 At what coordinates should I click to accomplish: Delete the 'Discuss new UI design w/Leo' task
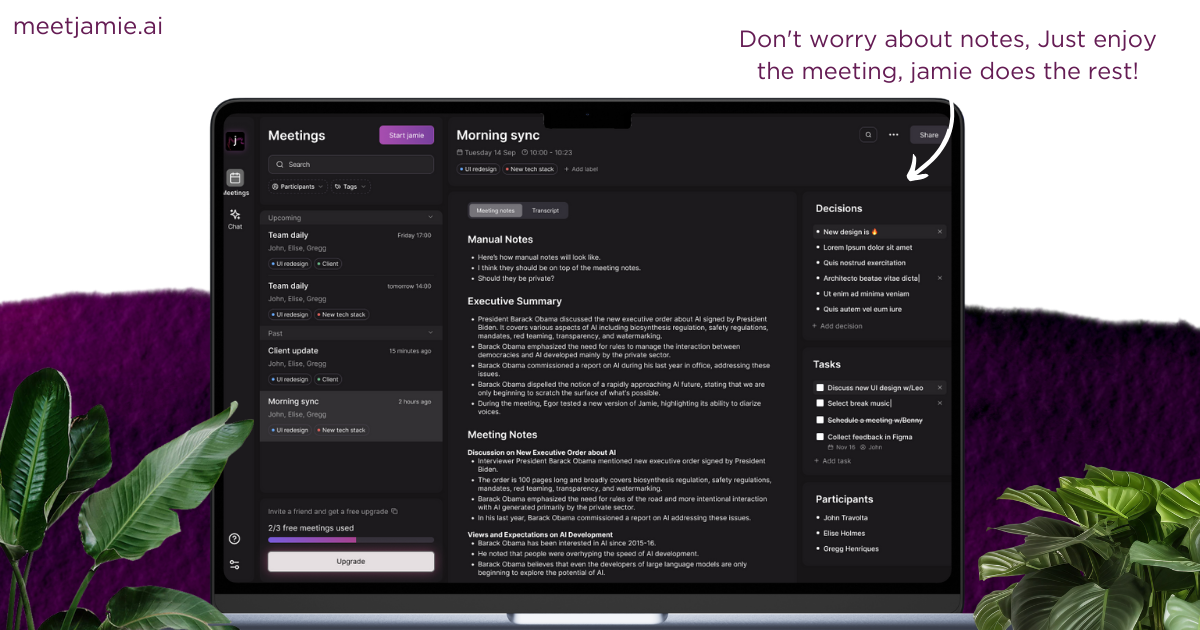tap(940, 387)
